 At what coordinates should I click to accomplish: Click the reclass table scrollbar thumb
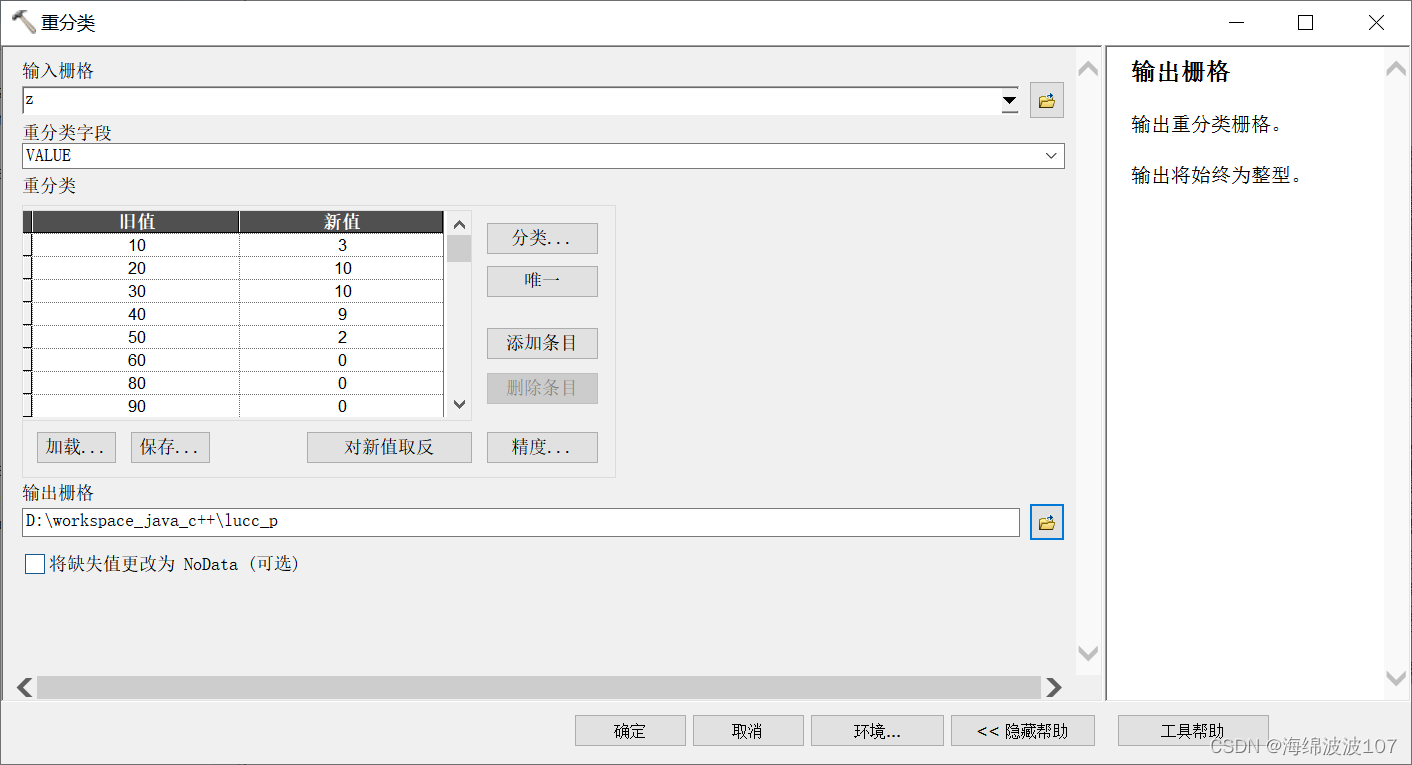click(x=459, y=249)
